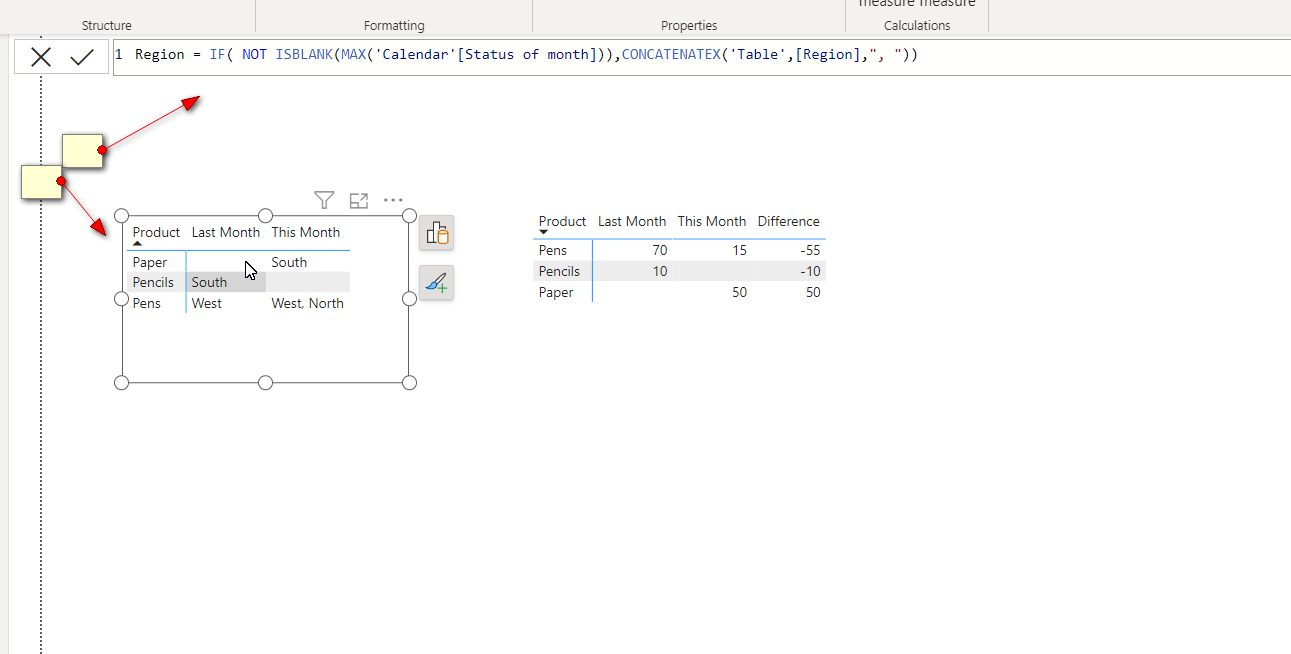Click Pencils in the Difference table

point(559,271)
